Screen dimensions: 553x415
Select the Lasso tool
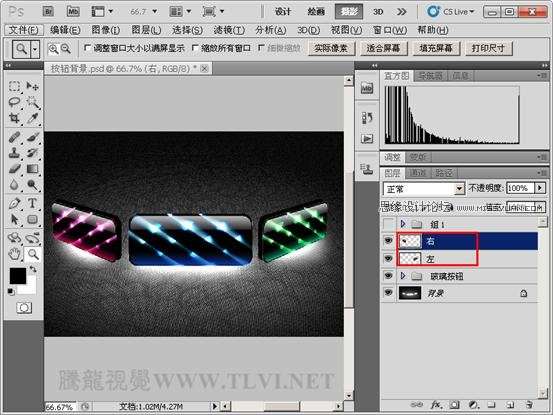coord(14,102)
